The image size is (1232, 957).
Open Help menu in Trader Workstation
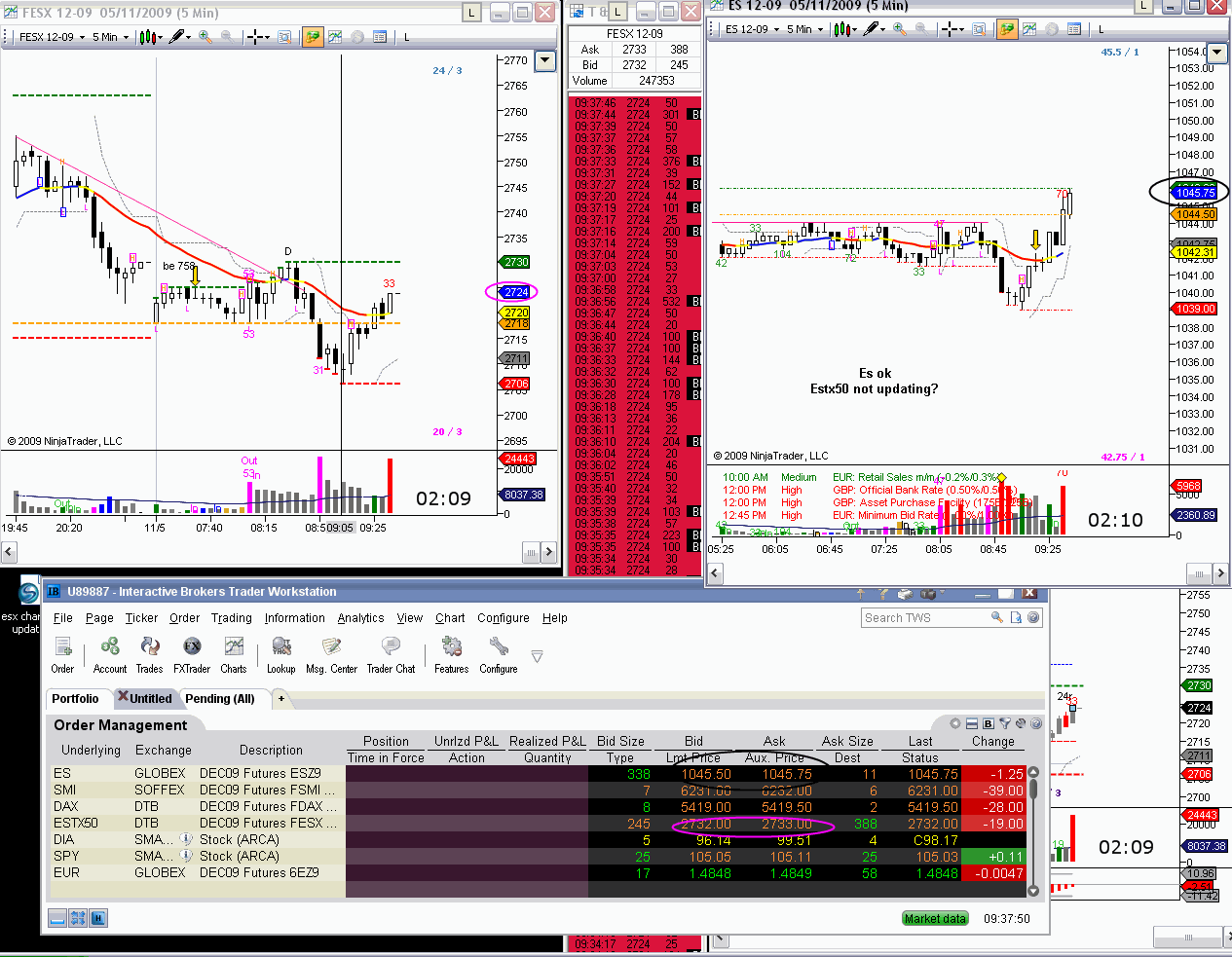[x=555, y=618]
